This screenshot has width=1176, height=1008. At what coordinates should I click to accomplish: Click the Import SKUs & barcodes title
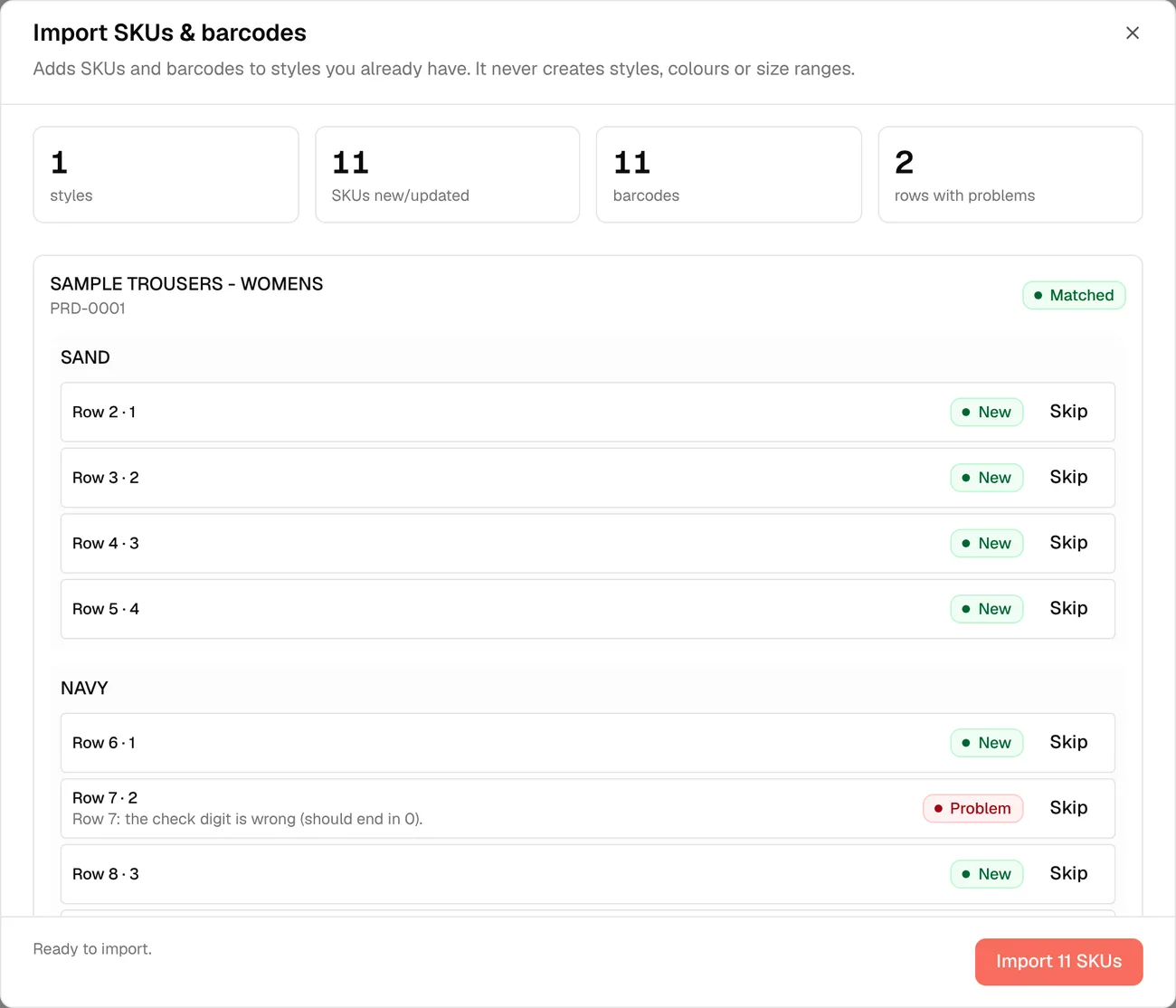pyautogui.click(x=169, y=33)
